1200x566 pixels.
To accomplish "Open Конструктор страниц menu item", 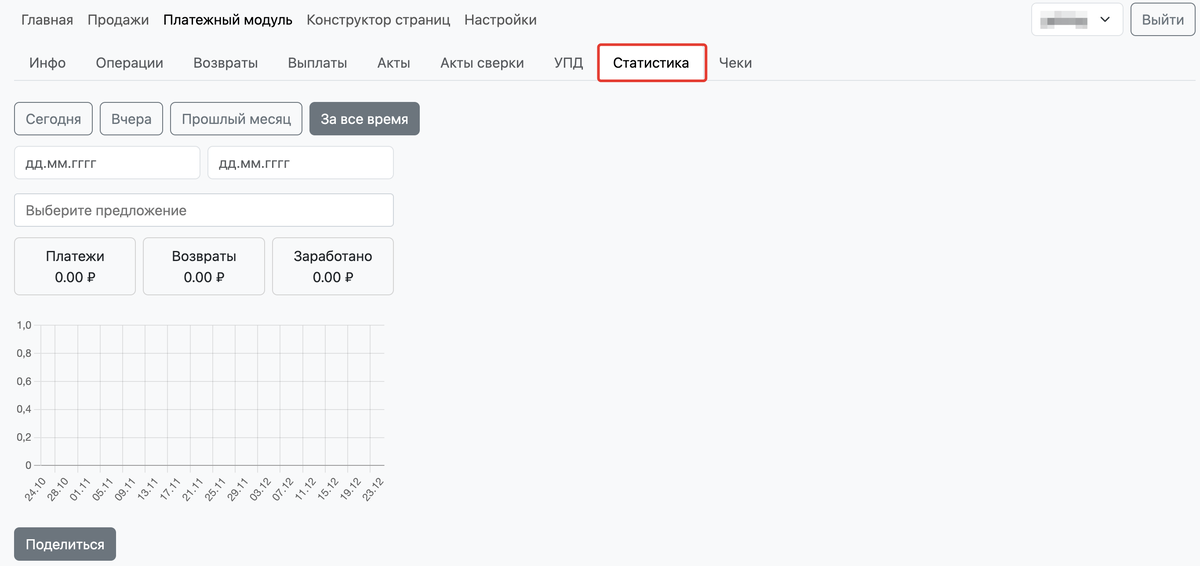I will pos(378,20).
